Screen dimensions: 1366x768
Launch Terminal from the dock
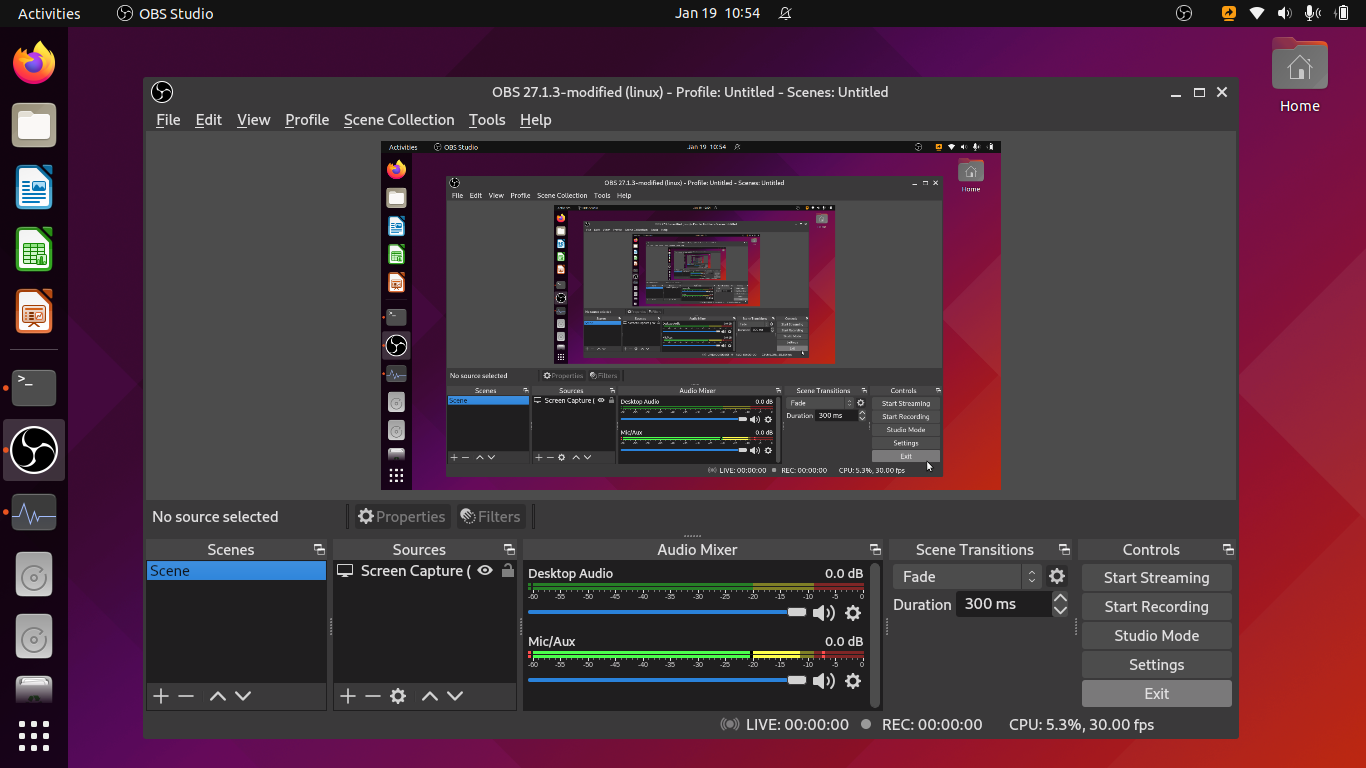point(34,388)
